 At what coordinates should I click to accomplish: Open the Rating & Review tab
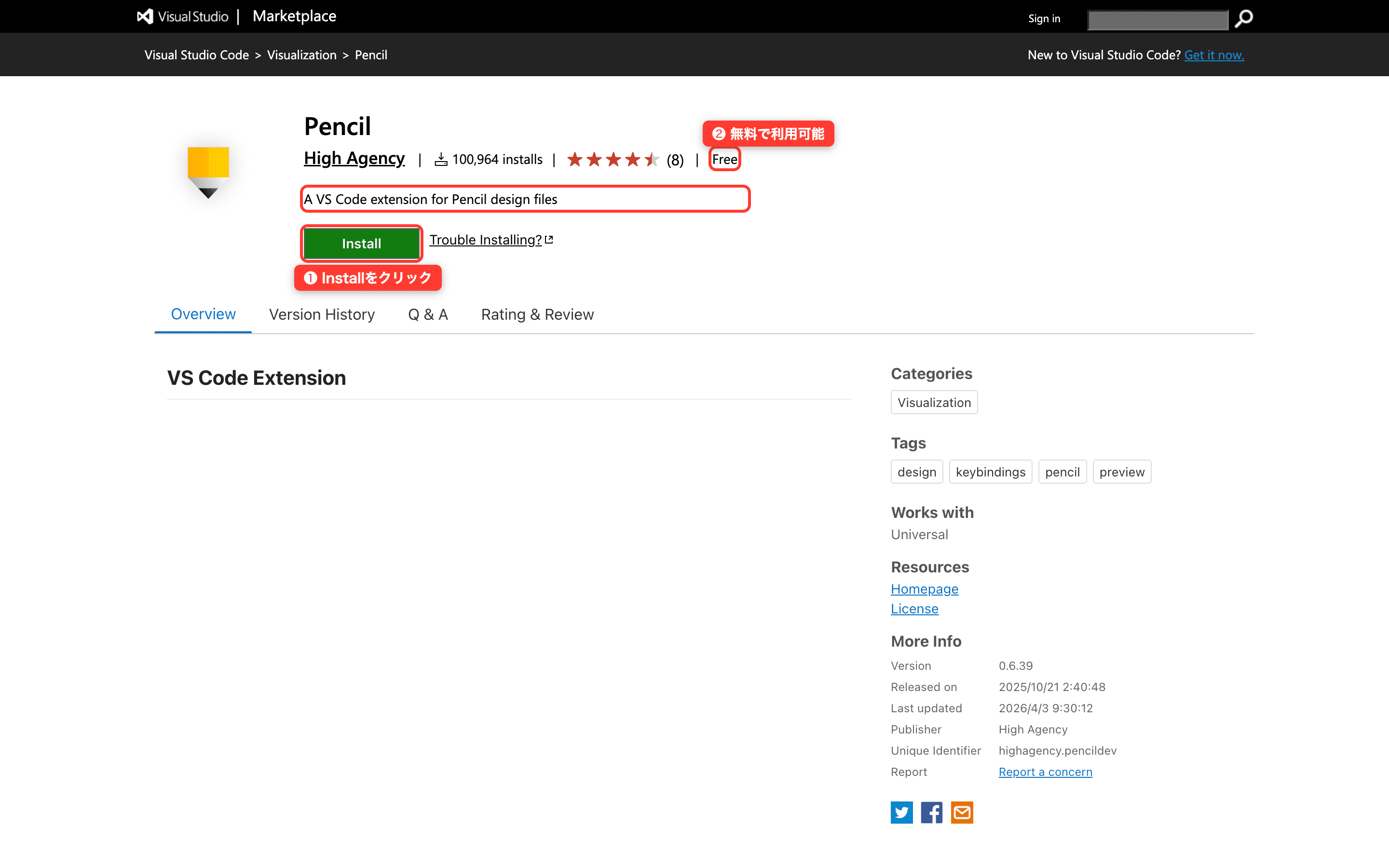tap(537, 314)
